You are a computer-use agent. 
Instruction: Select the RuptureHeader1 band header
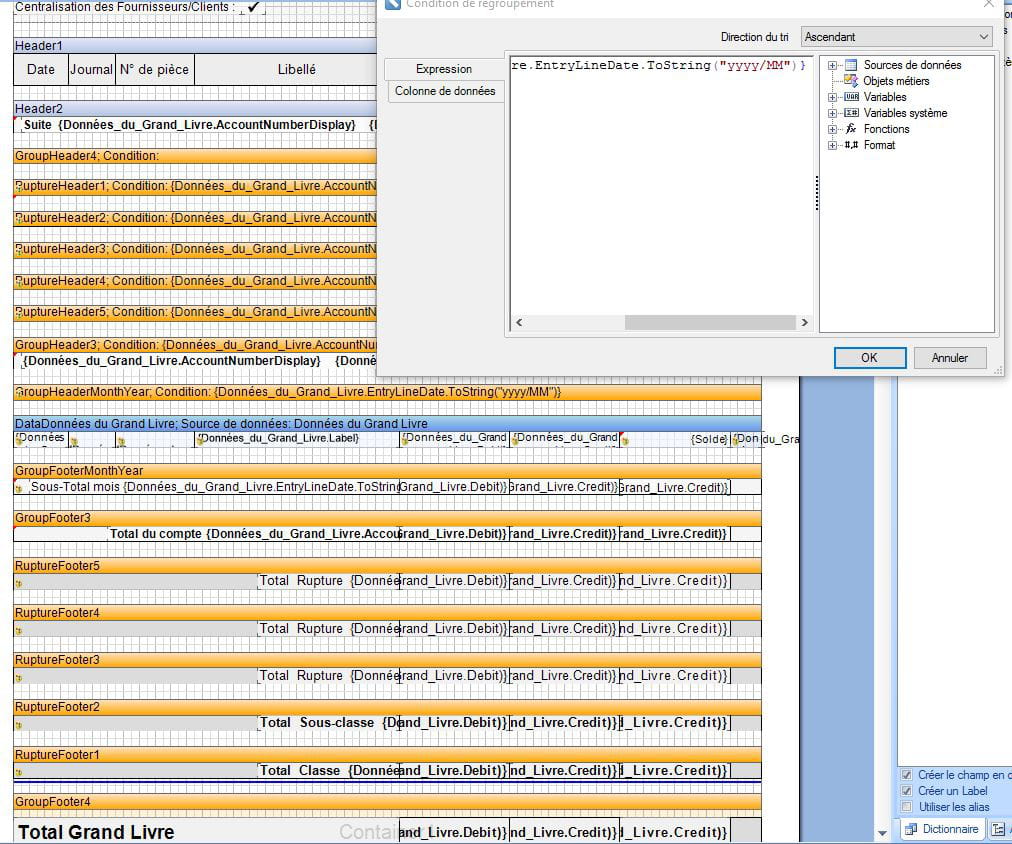point(195,186)
